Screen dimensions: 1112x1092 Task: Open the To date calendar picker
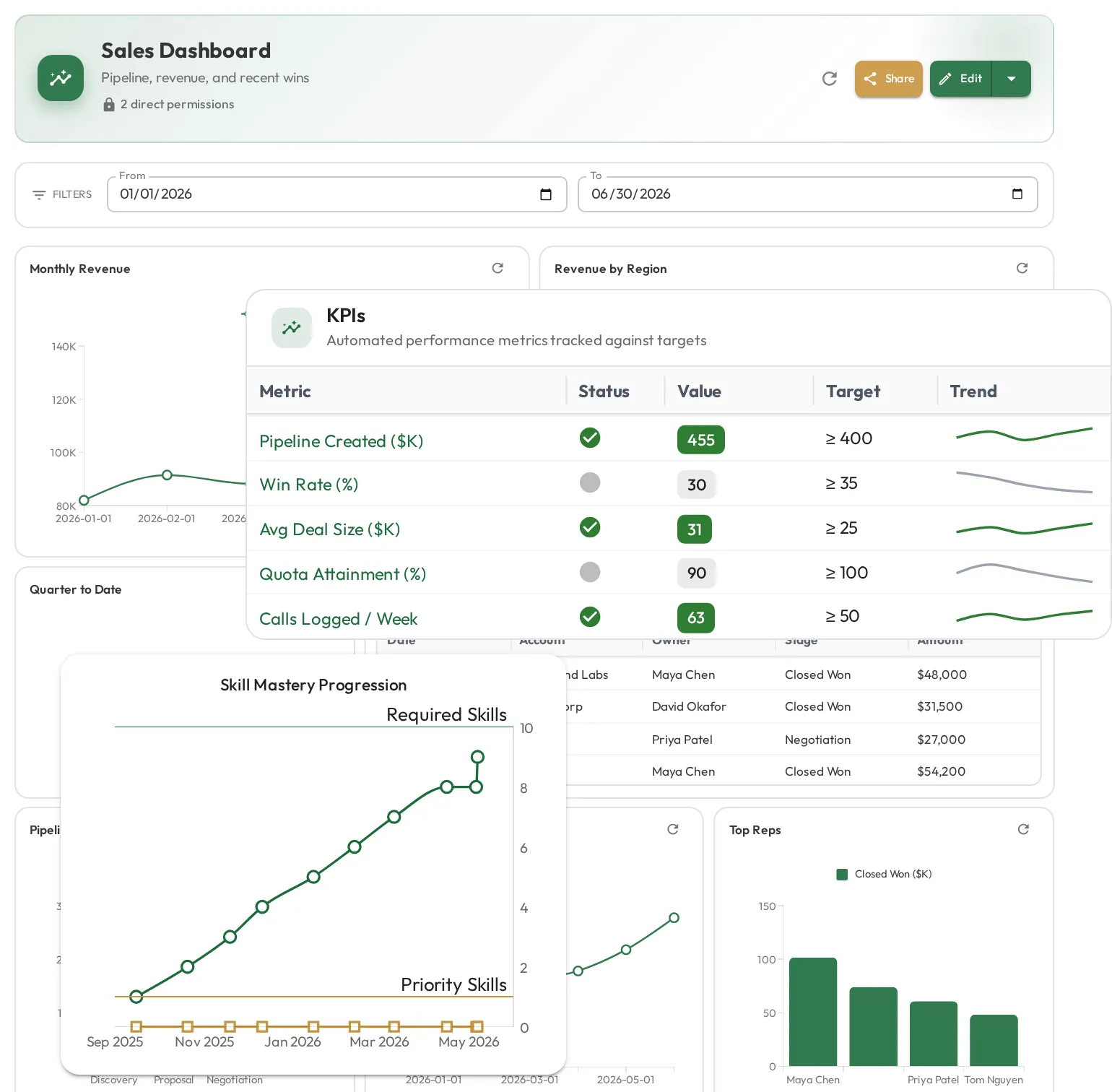(x=1017, y=194)
